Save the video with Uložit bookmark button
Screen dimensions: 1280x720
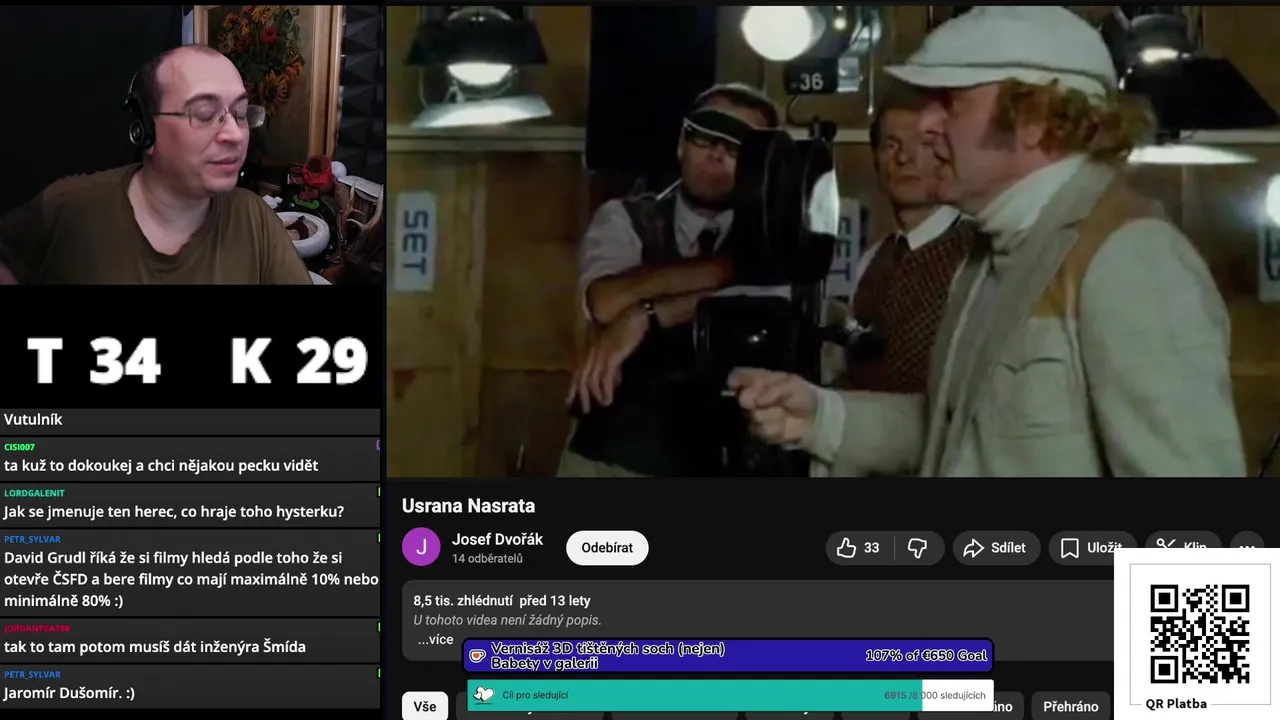coord(1091,548)
